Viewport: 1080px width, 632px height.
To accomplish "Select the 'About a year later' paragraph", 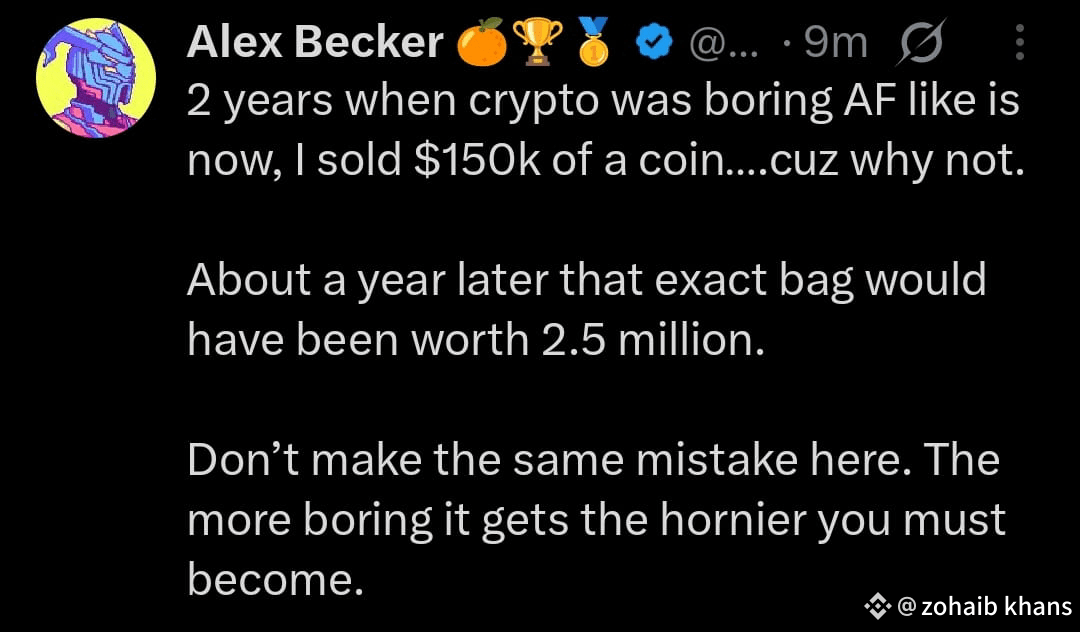I will coord(586,310).
